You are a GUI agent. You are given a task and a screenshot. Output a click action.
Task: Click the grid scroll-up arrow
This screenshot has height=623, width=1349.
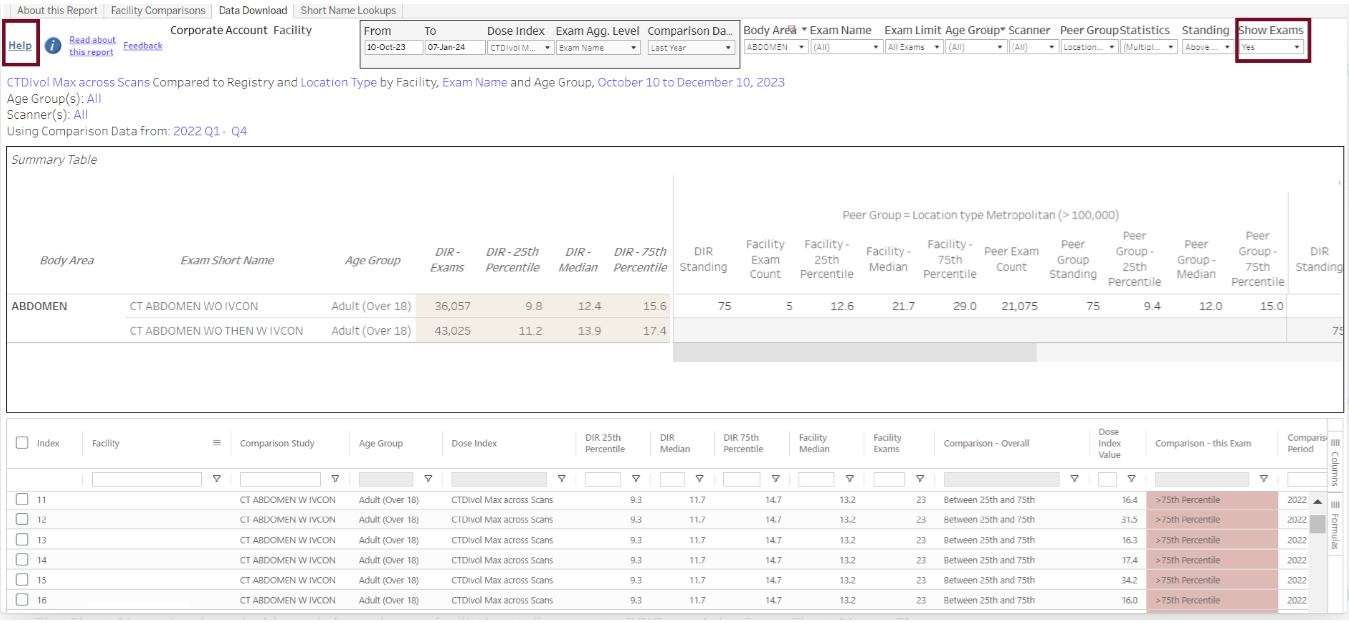[x=1317, y=503]
